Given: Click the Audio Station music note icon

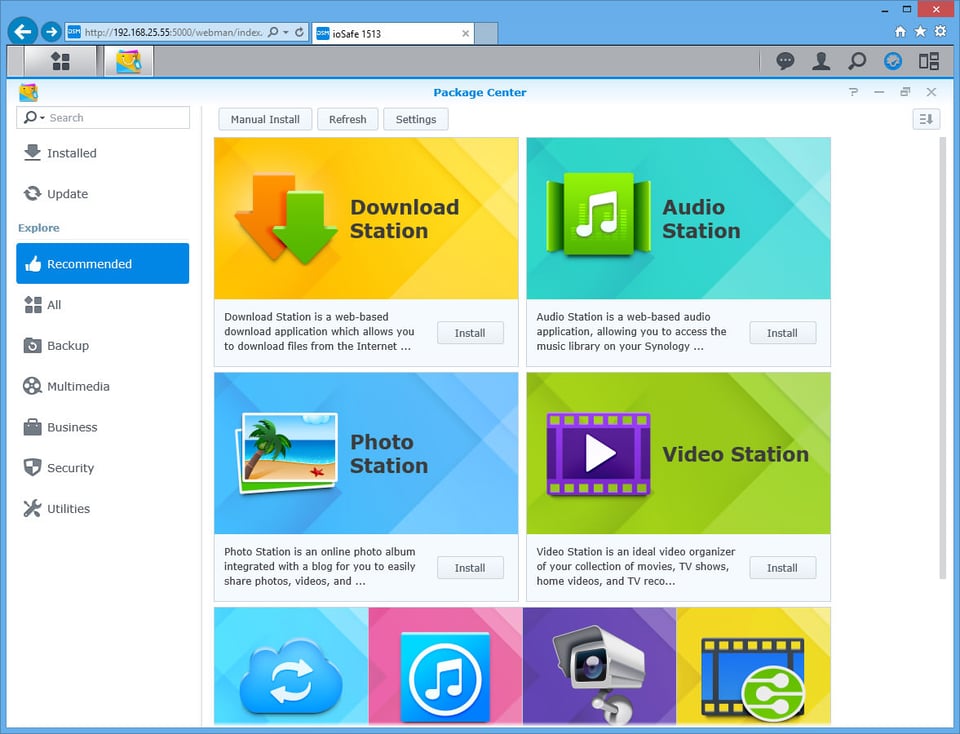Looking at the screenshot, I should [598, 214].
